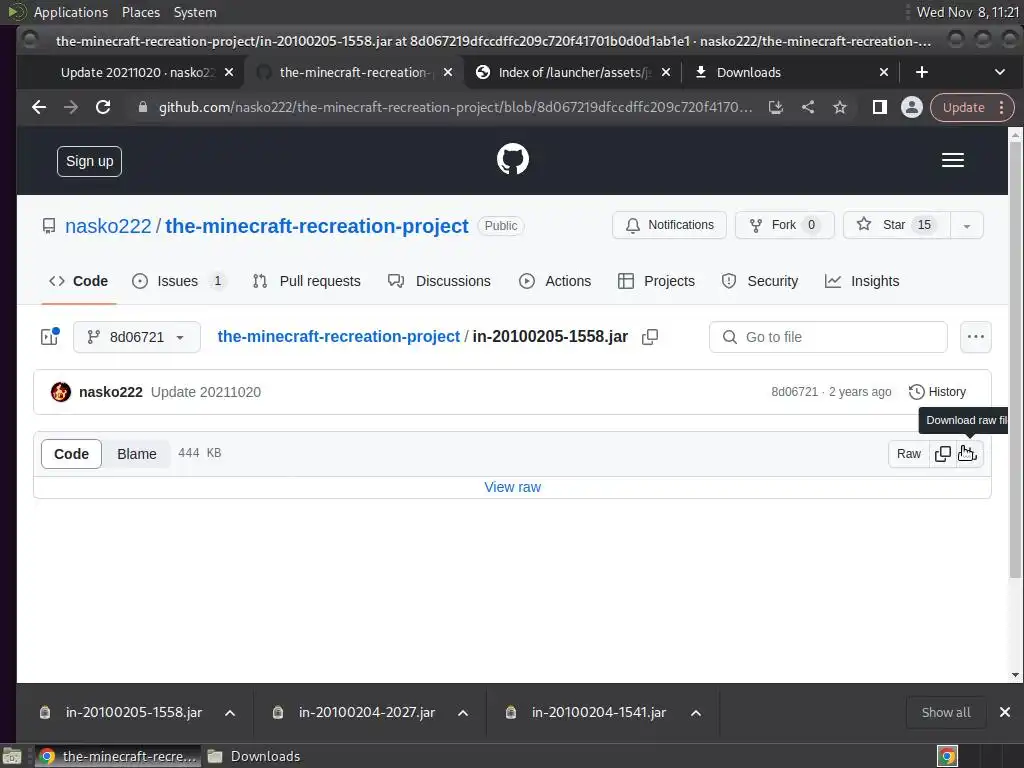Click the address bar URL

coord(455,107)
